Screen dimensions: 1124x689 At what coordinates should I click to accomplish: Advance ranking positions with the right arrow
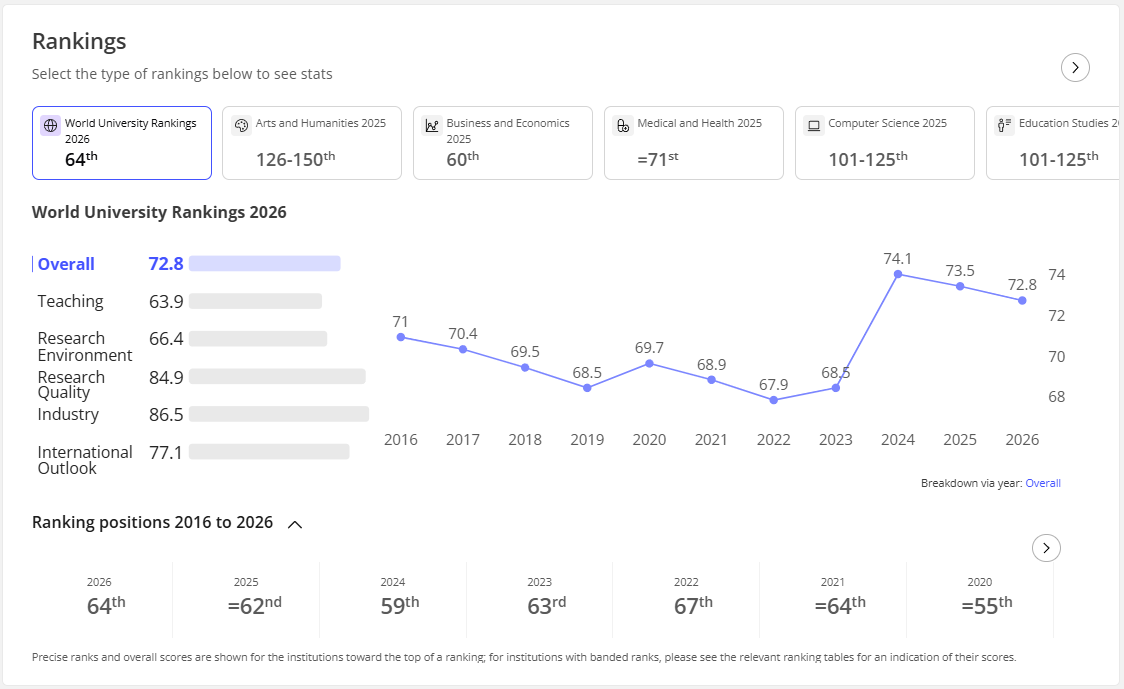[1047, 548]
